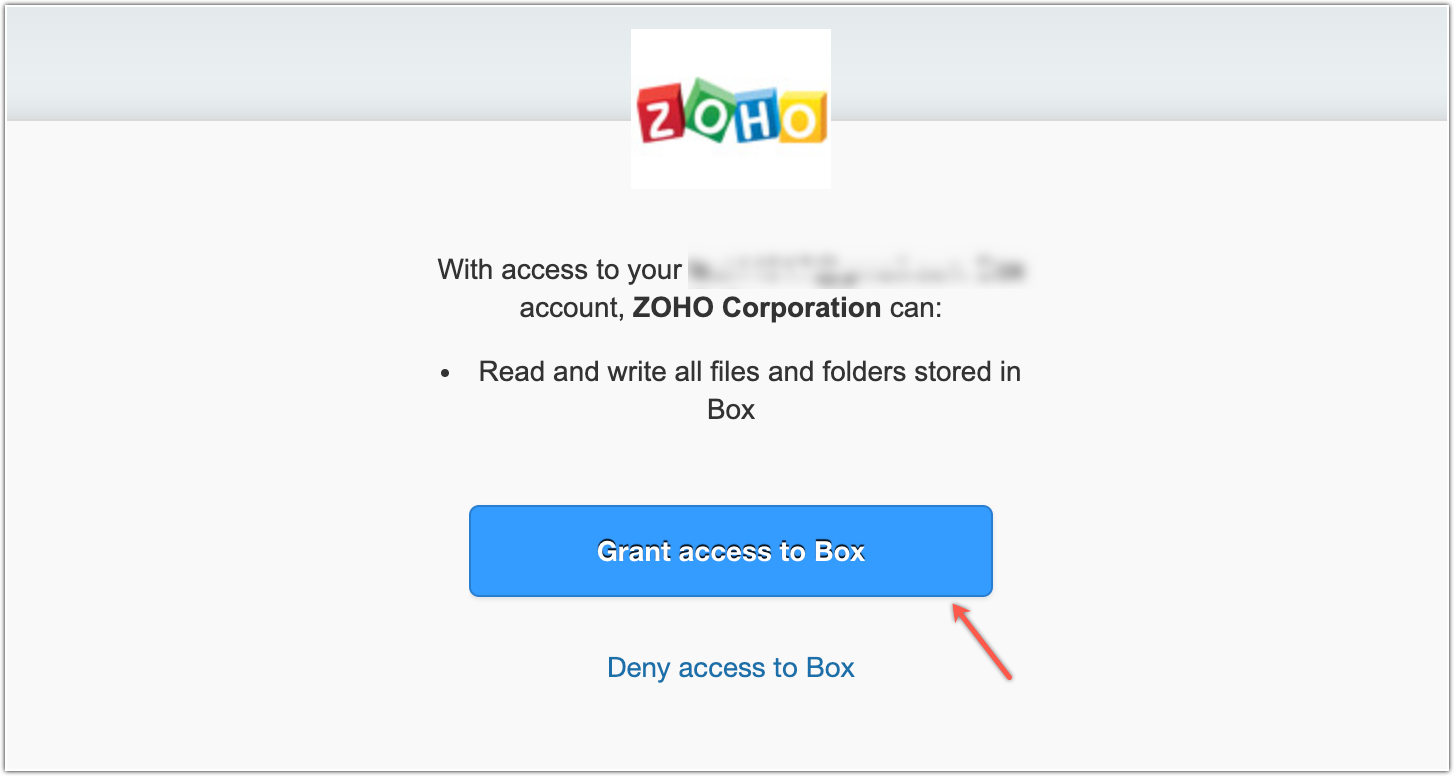
Task: Click the word "Grant" on the blue button
Action: [634, 552]
